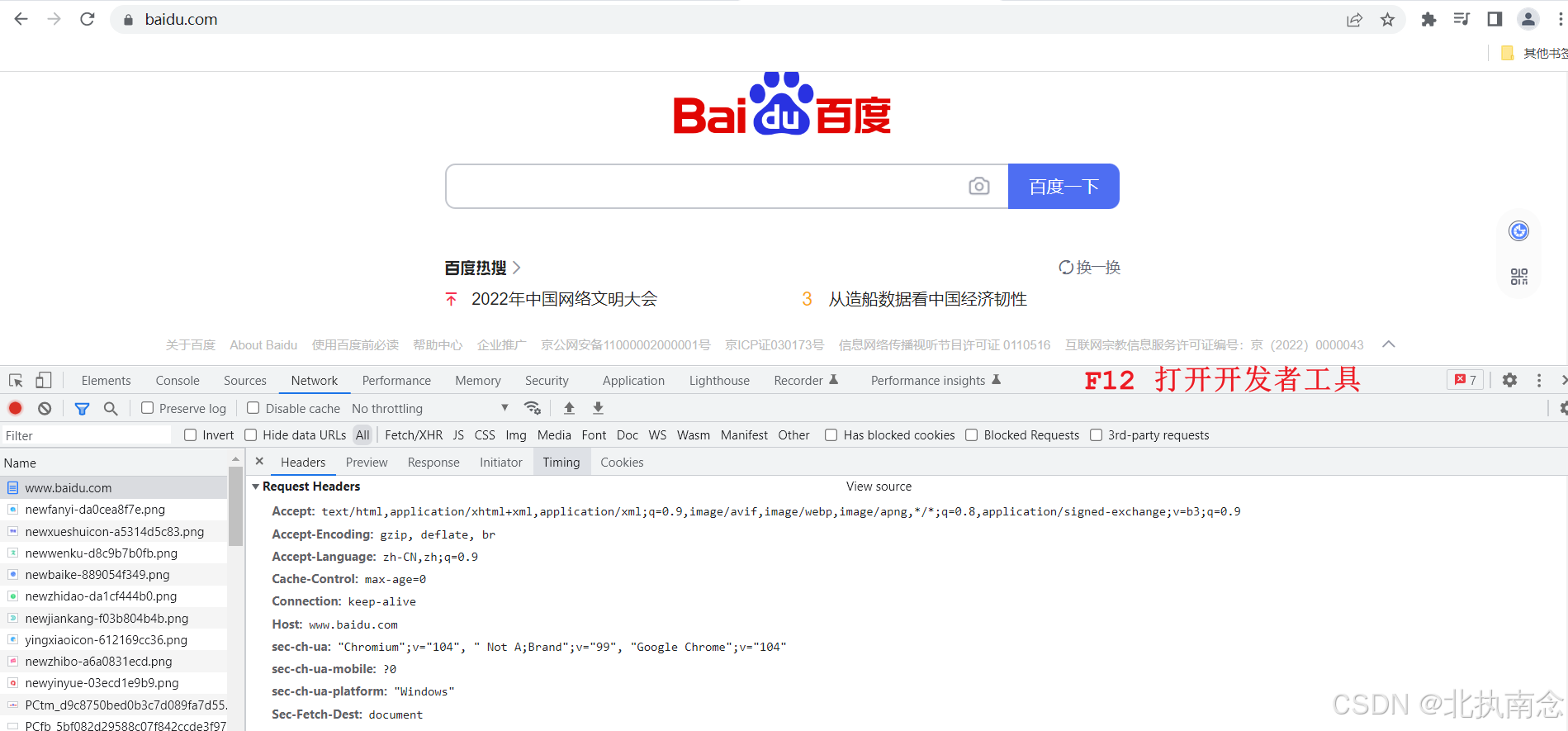The height and width of the screenshot is (731, 1568).
Task: Click the 7 errors badge
Action: pos(1466,380)
